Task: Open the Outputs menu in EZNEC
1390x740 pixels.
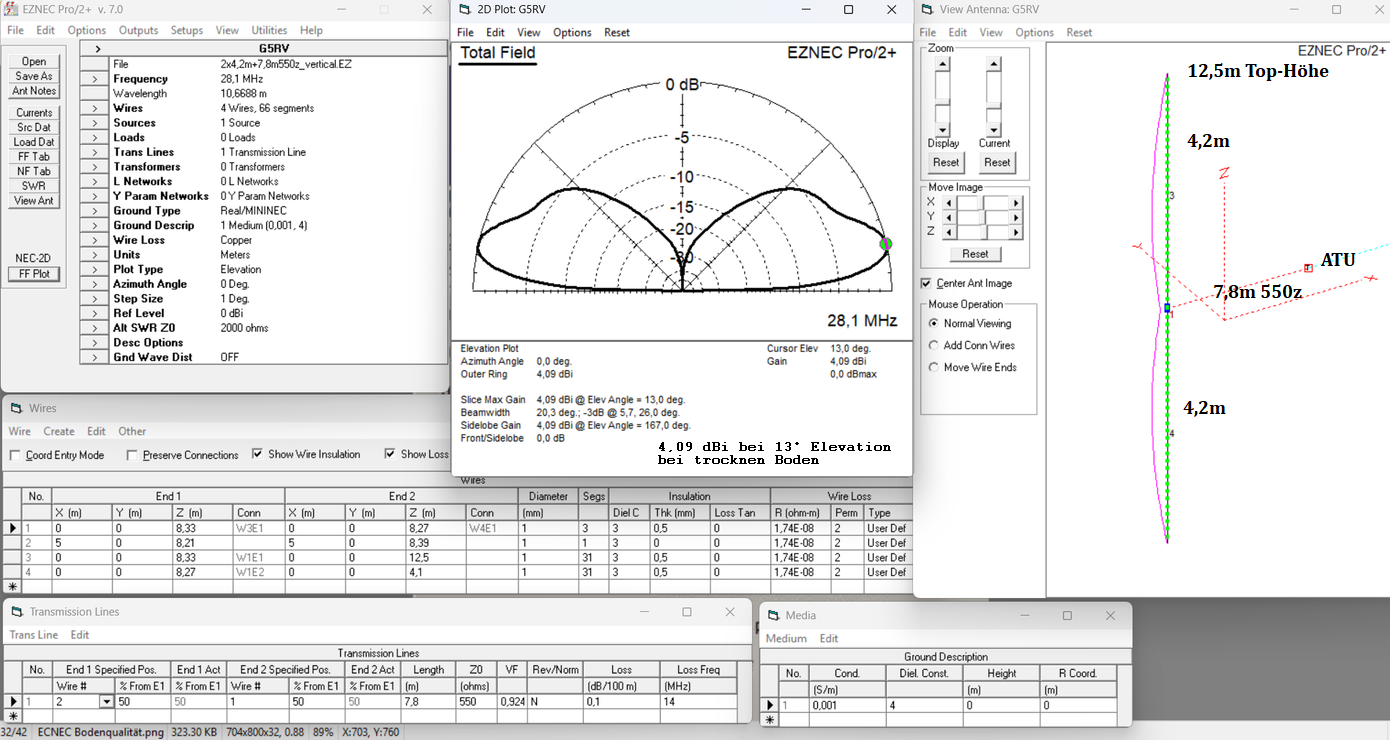Action: coord(138,31)
